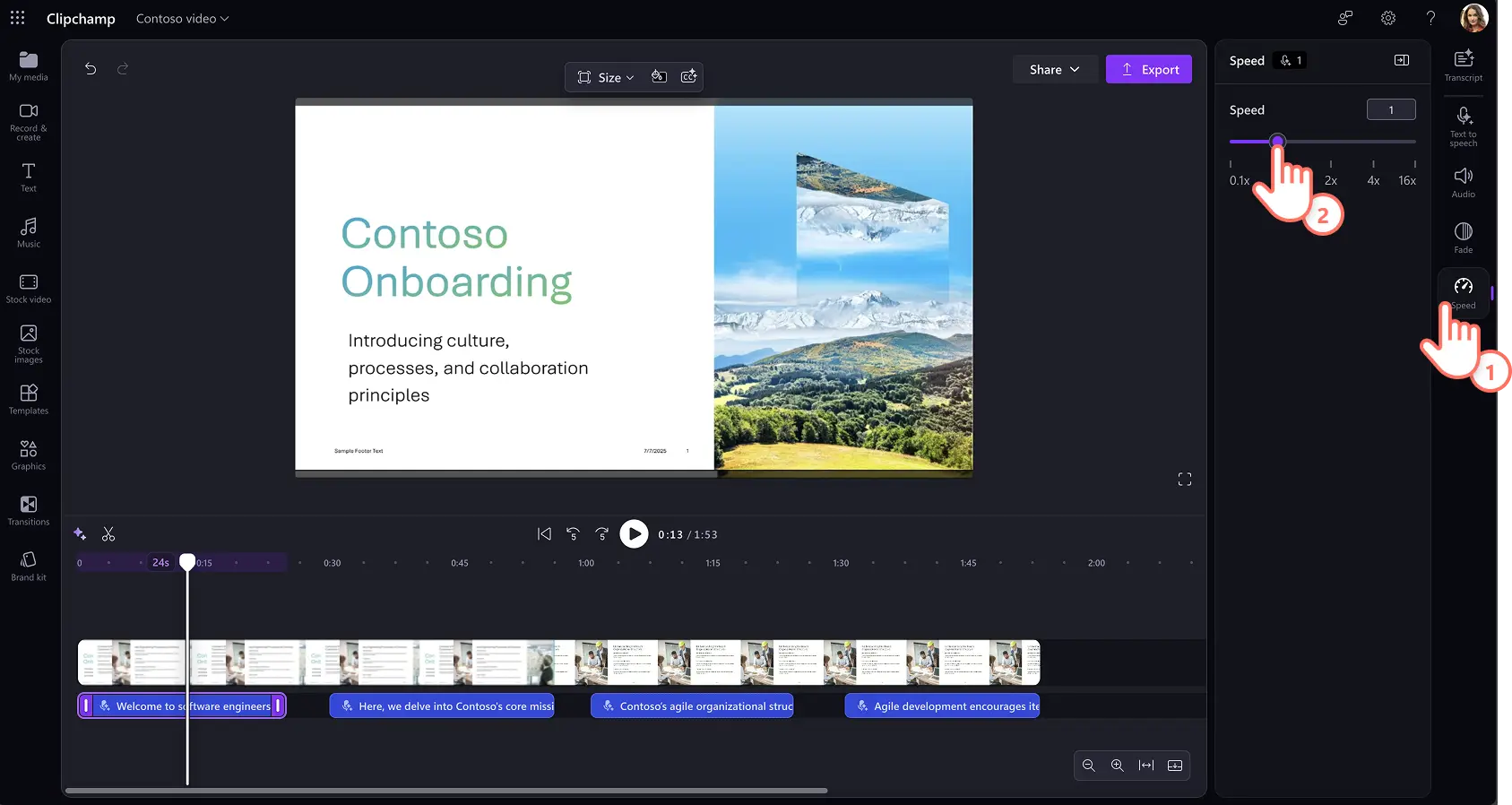Set speed slider to 16x mark
This screenshot has height=805, width=1512.
click(x=1414, y=141)
